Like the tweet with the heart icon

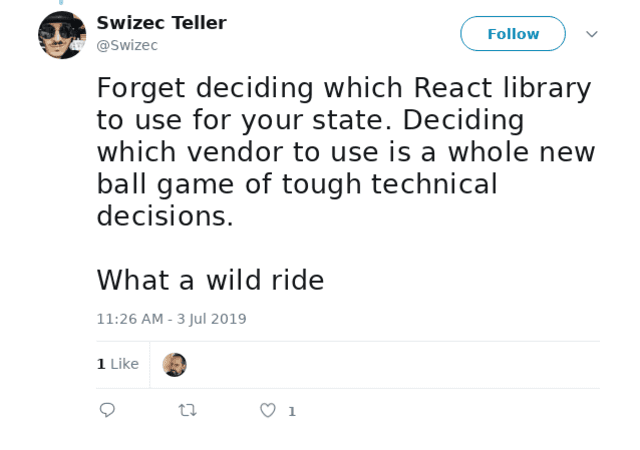(x=268, y=410)
